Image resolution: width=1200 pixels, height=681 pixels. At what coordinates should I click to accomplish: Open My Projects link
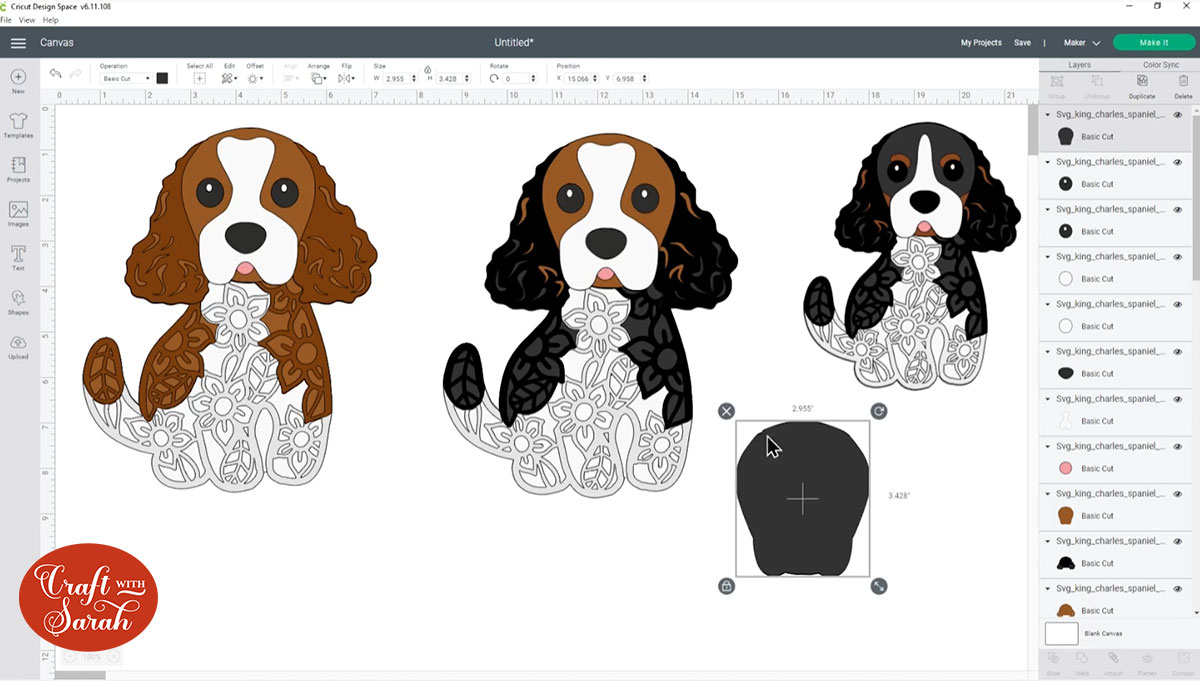pyautogui.click(x=981, y=43)
